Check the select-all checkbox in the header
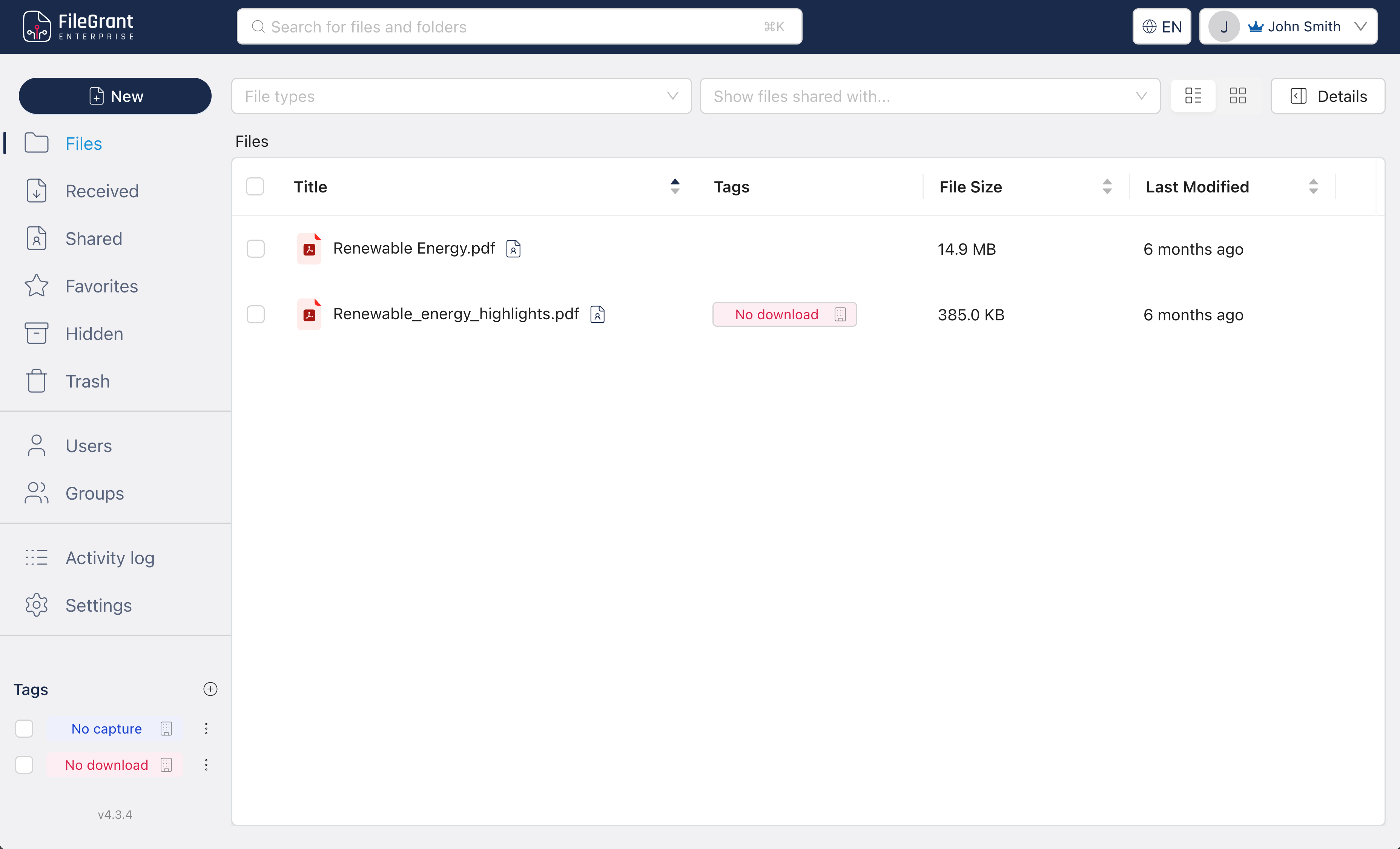 click(255, 186)
